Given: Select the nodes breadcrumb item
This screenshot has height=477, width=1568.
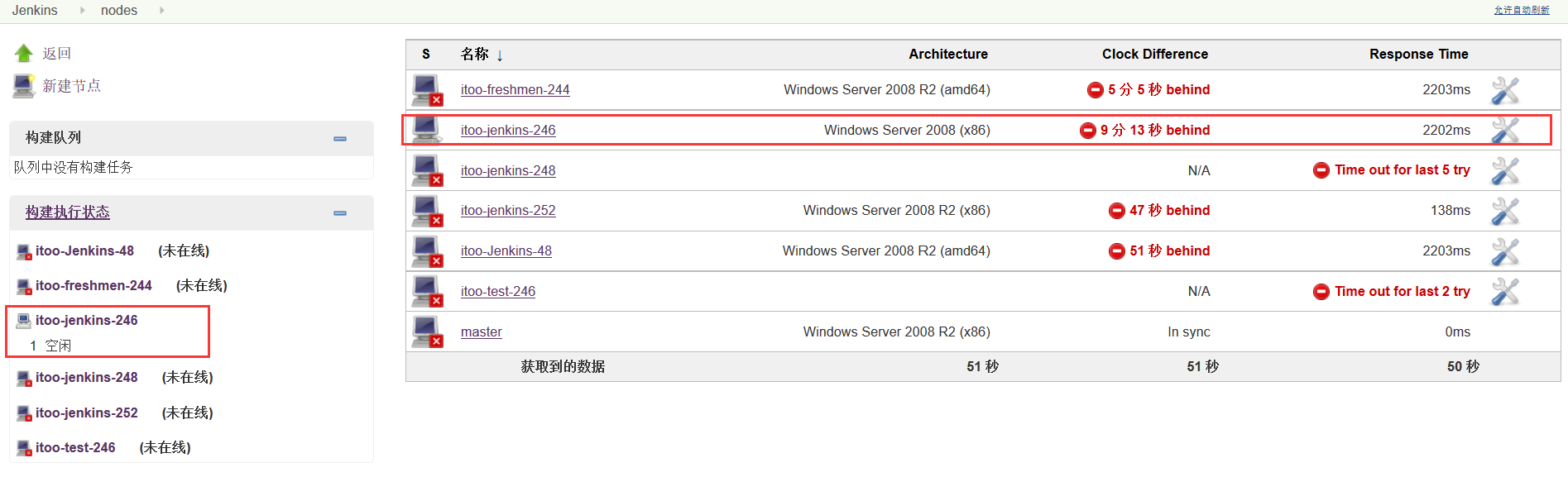Looking at the screenshot, I should click(119, 11).
